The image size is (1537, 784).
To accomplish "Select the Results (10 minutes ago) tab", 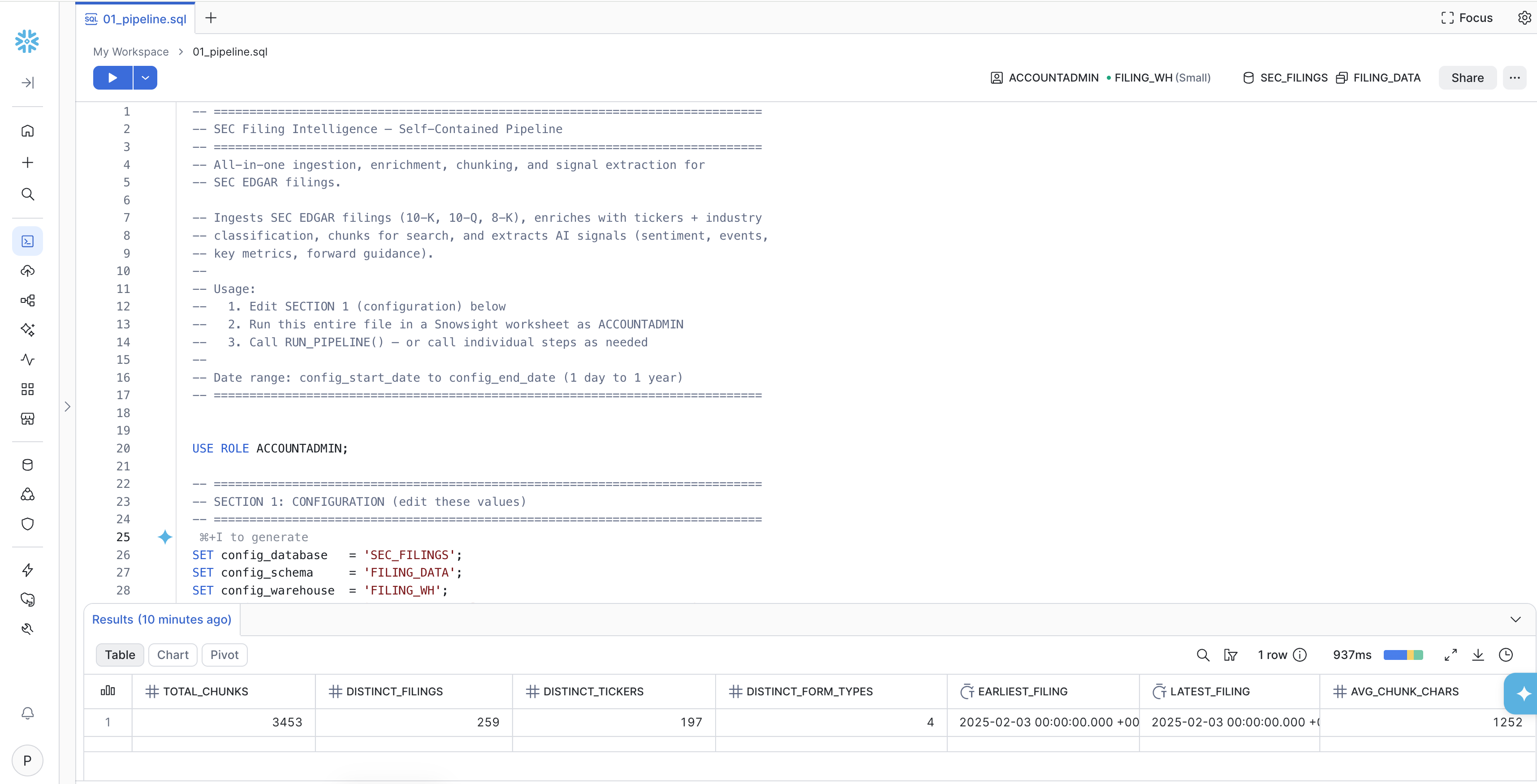I will click(162, 619).
